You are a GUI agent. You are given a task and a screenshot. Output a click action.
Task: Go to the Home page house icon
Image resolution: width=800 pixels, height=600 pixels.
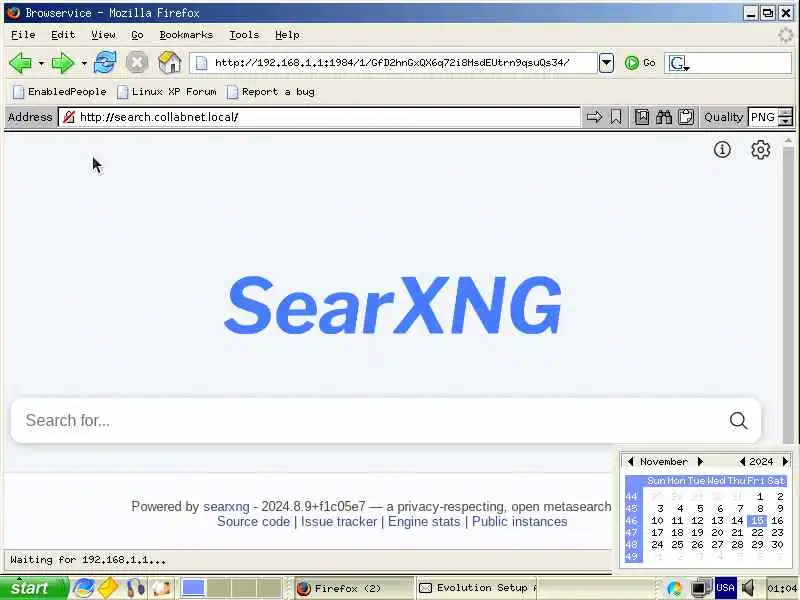pyautogui.click(x=169, y=62)
